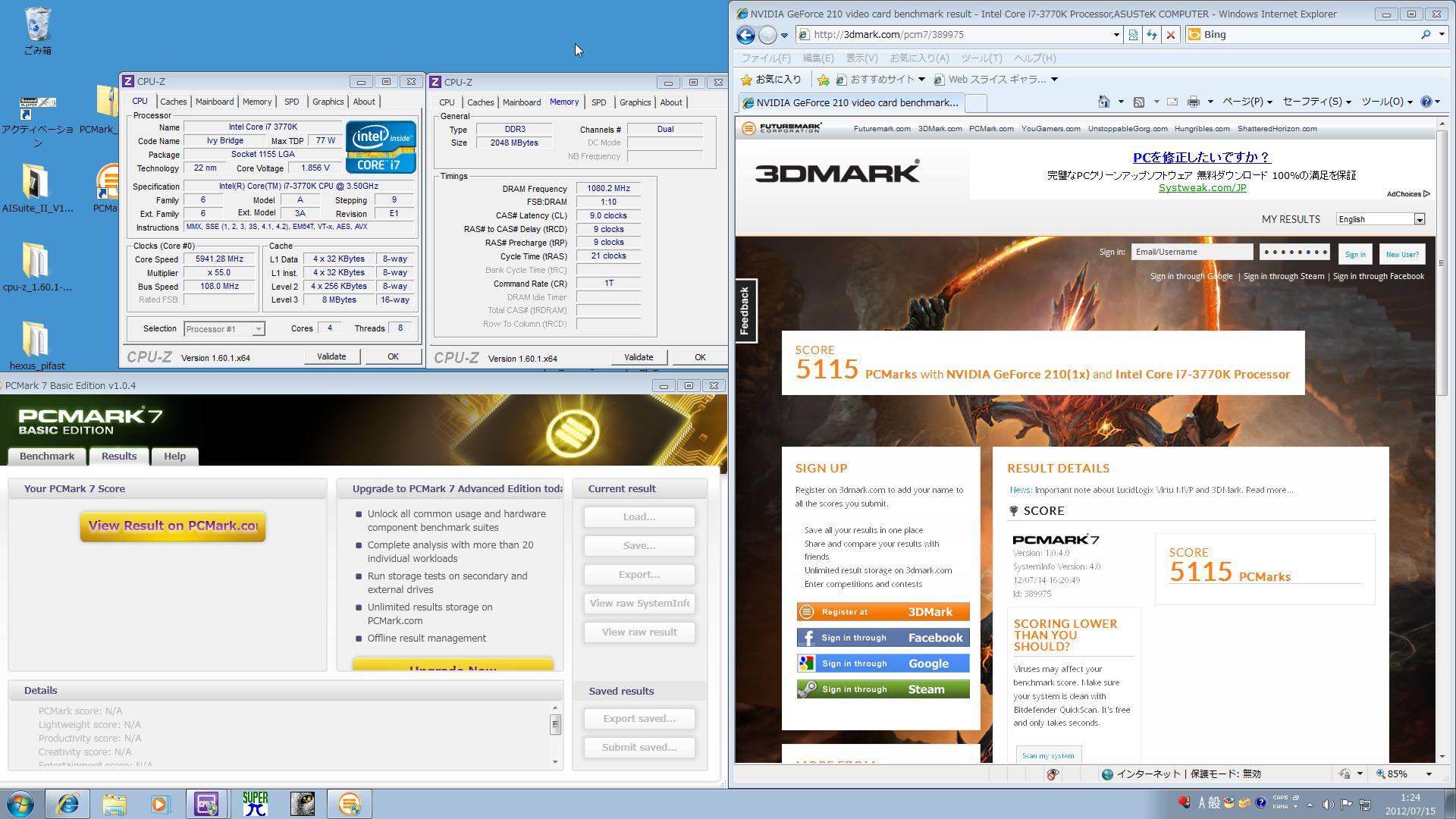Expand the IE address bar dropdown arrow

point(1116,35)
